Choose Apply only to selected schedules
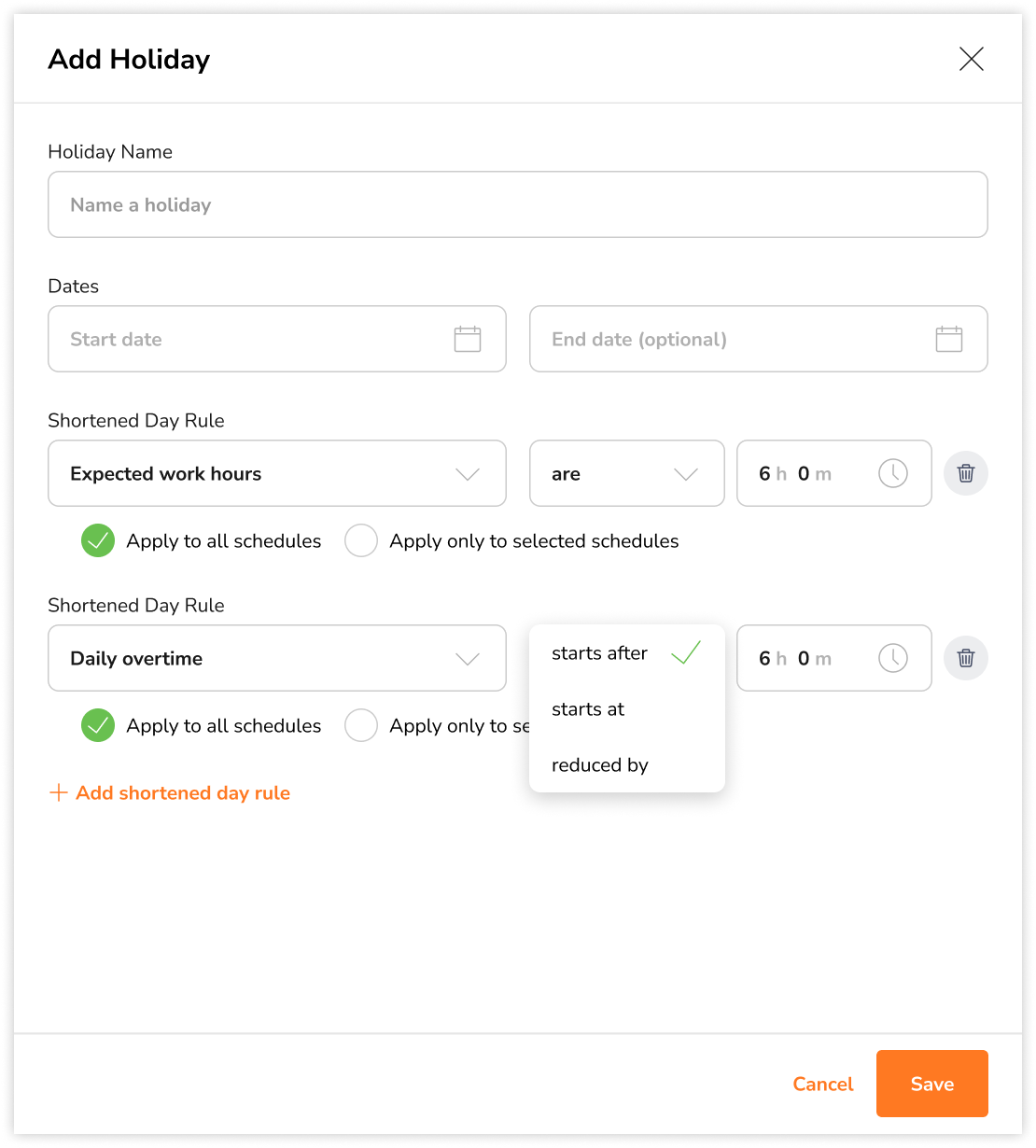 (361, 540)
